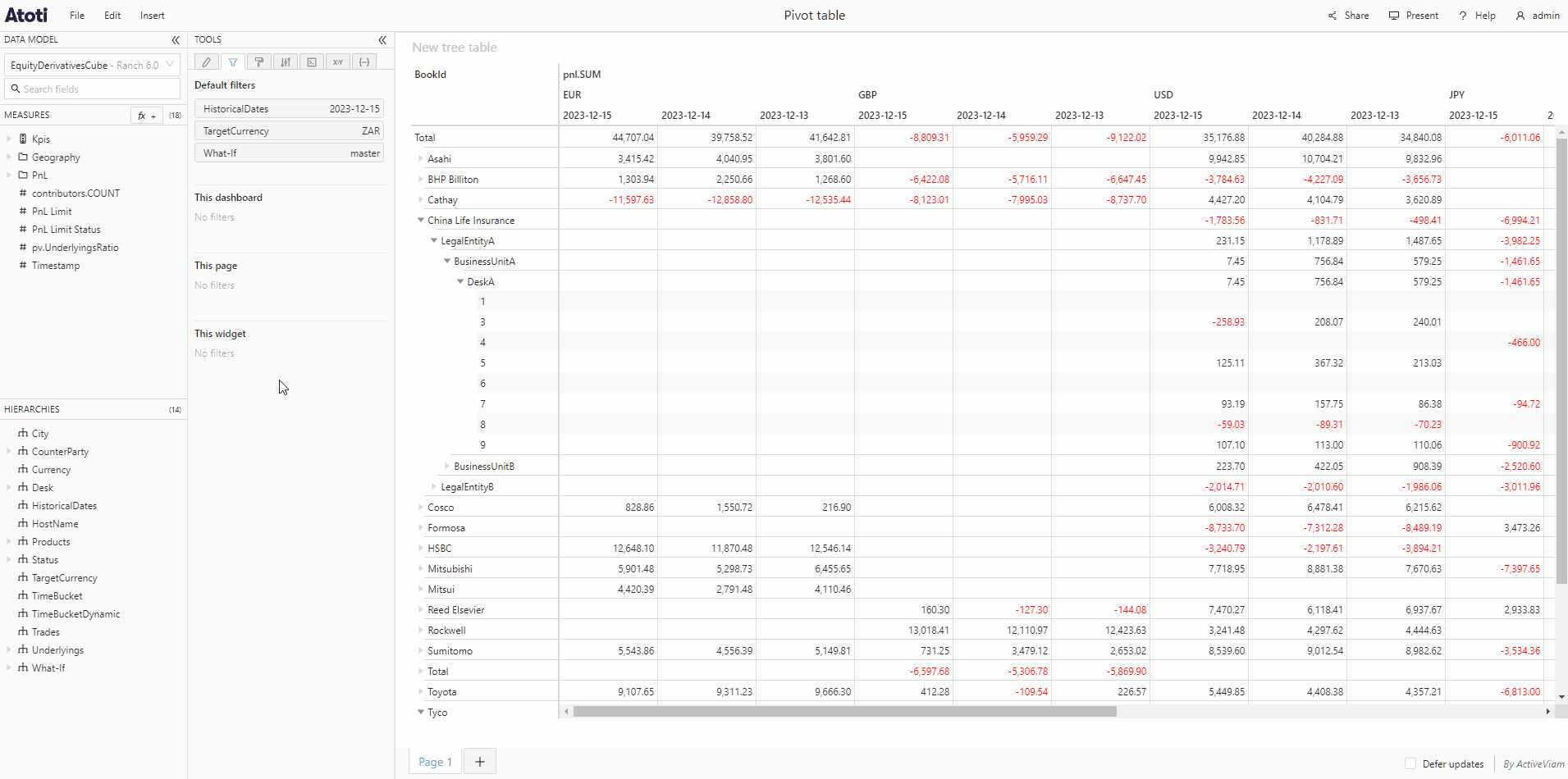Screen dimensions: 1568x779
Task: Open the X/Y tools tab
Action: pyautogui.click(x=338, y=62)
